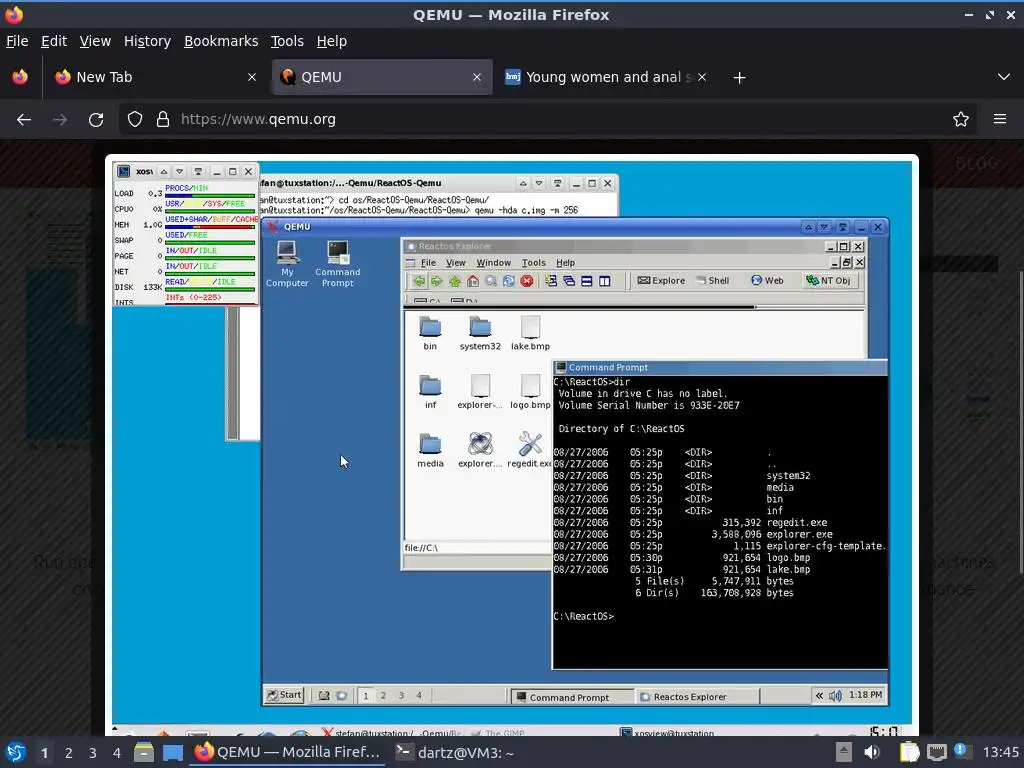Open the OS start menu bird icon

click(16, 752)
